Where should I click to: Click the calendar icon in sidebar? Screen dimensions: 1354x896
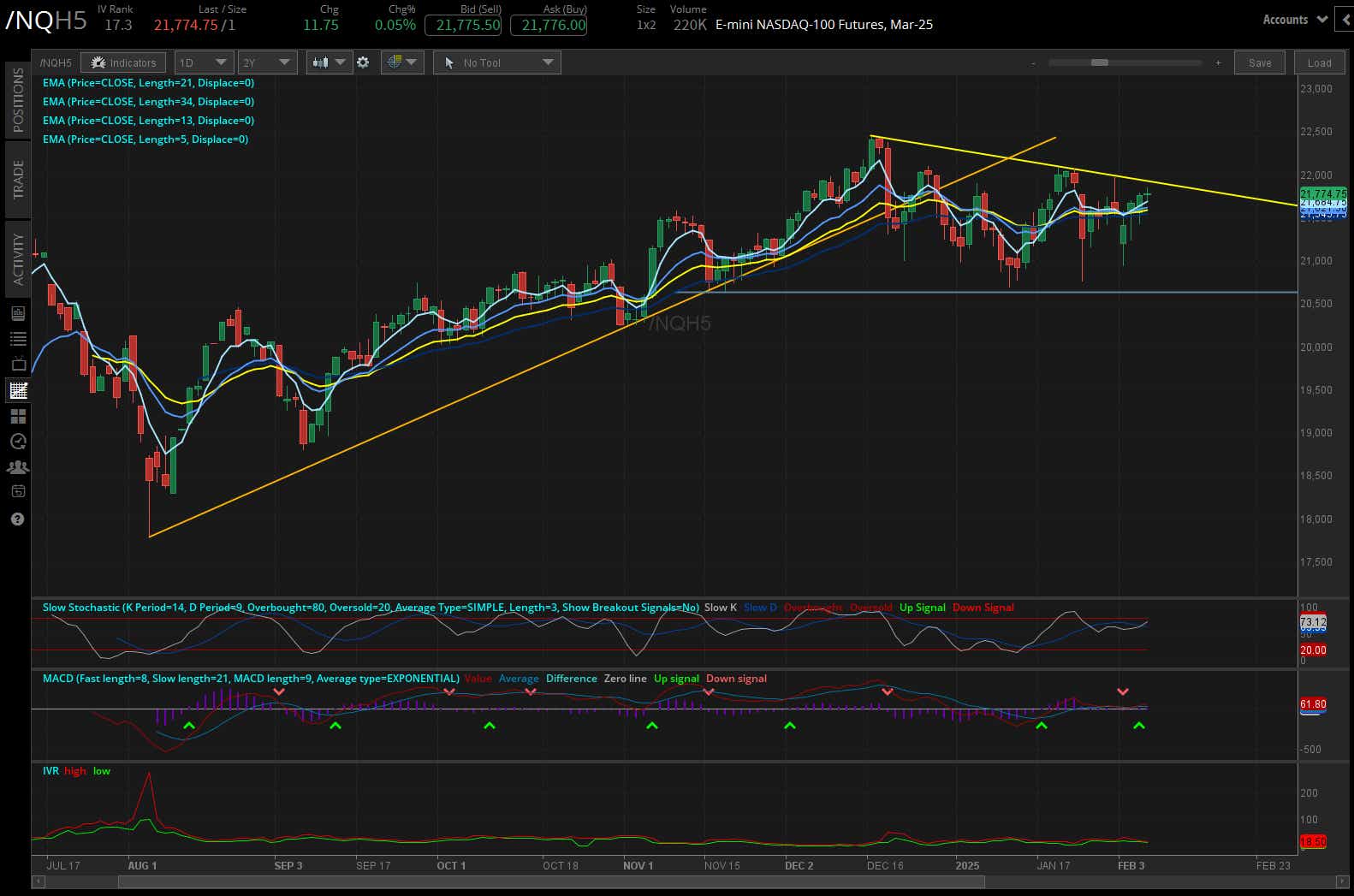(x=17, y=492)
